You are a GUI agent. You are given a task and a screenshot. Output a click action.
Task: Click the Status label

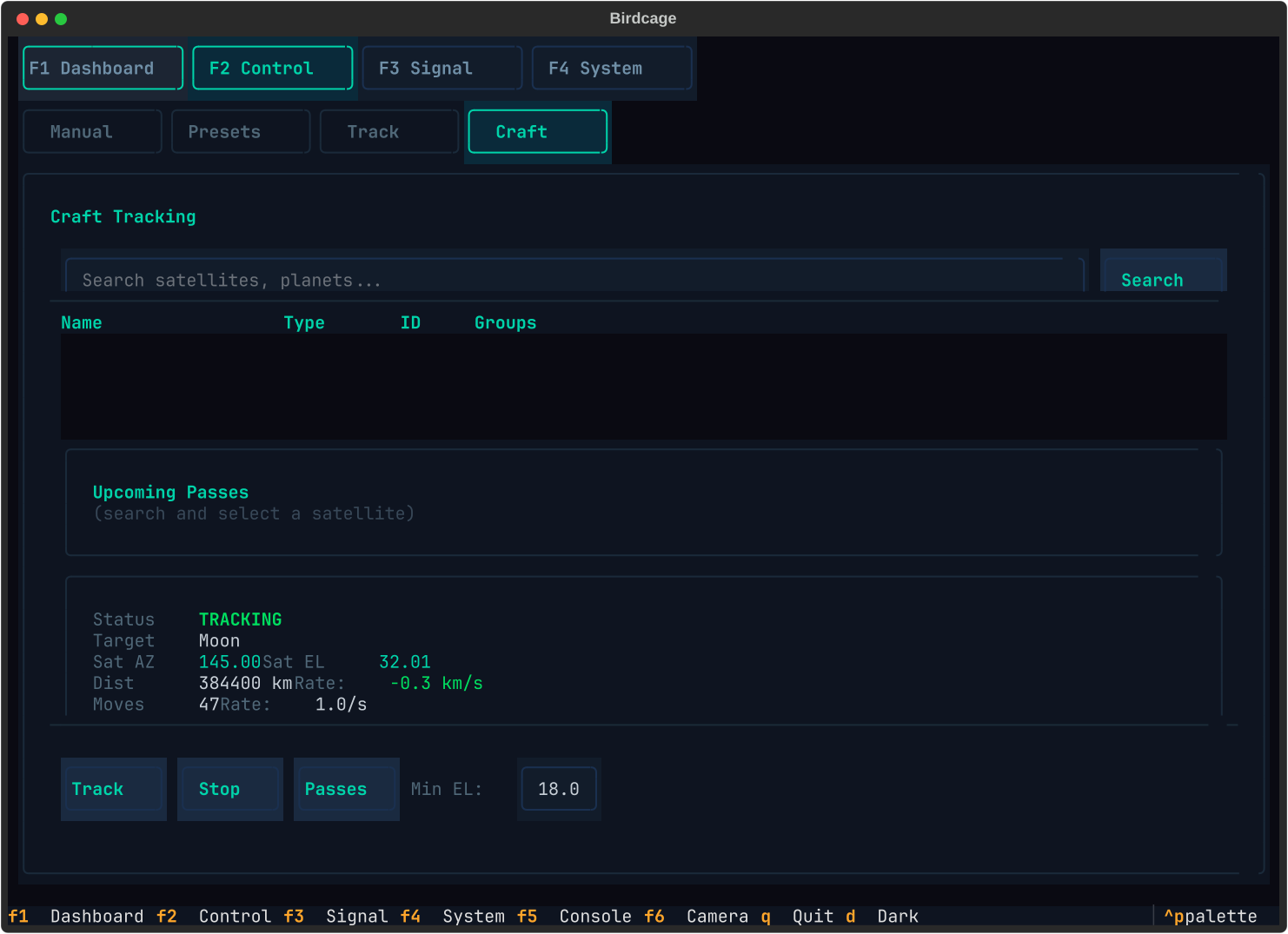coord(124,619)
